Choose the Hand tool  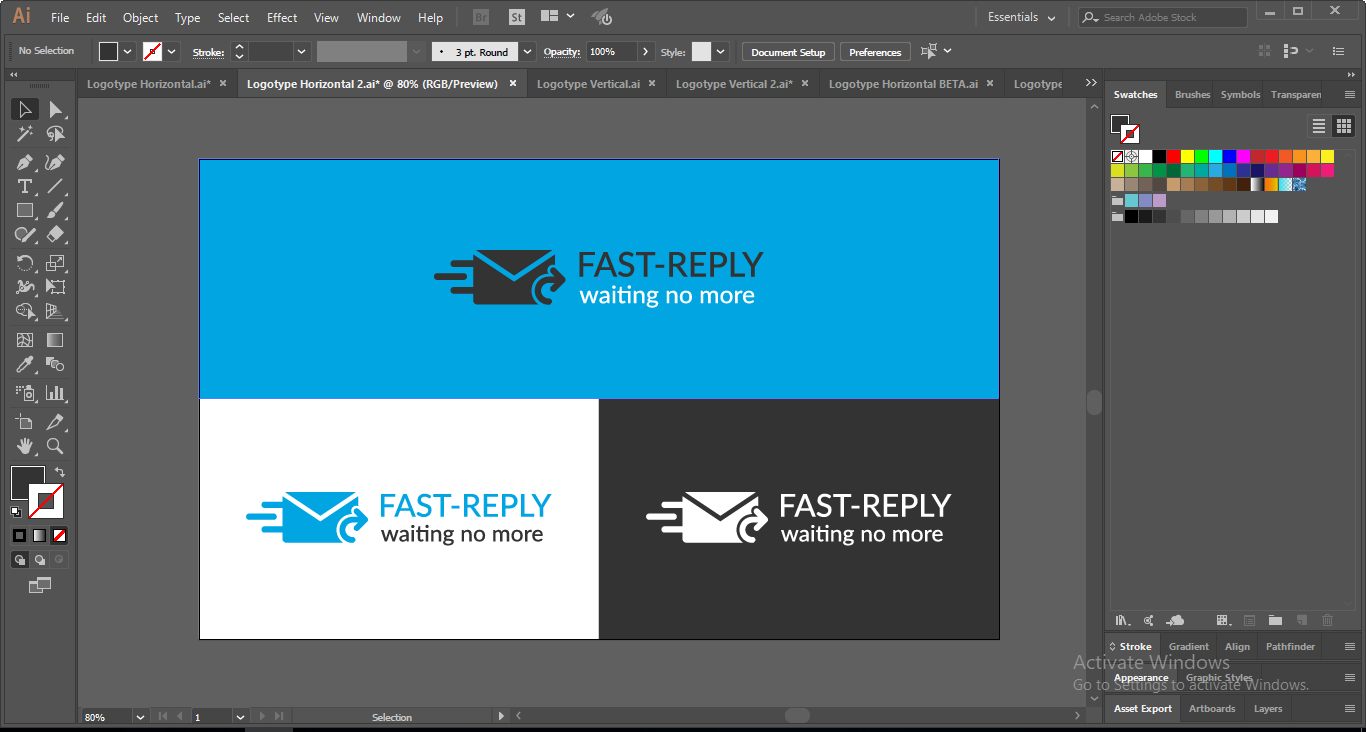[x=25, y=446]
